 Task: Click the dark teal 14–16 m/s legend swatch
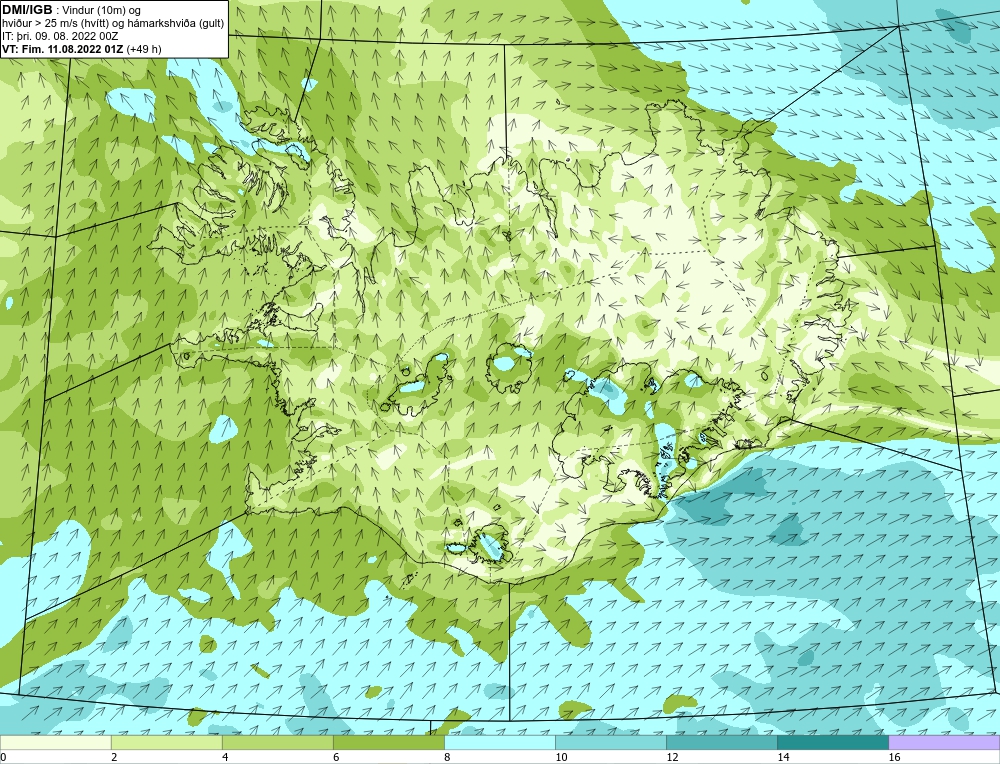[832, 742]
